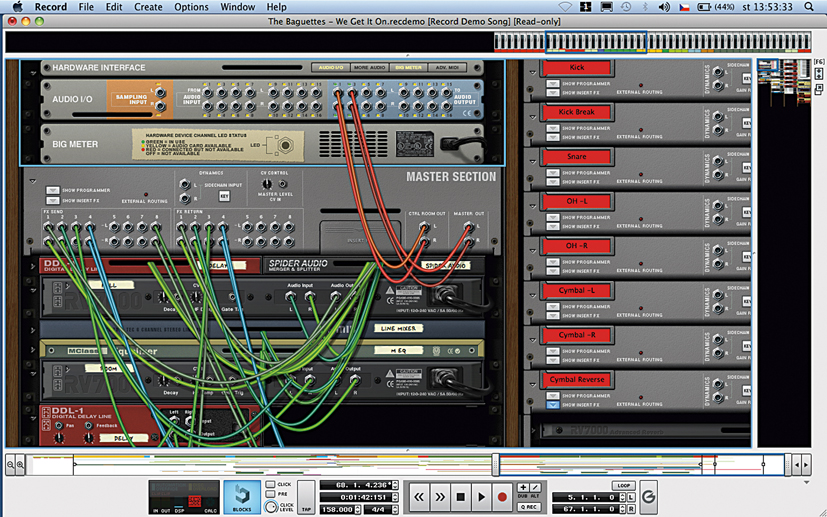This screenshot has width=827, height=517.
Task: Click the Snare channel name label
Action: [x=576, y=157]
